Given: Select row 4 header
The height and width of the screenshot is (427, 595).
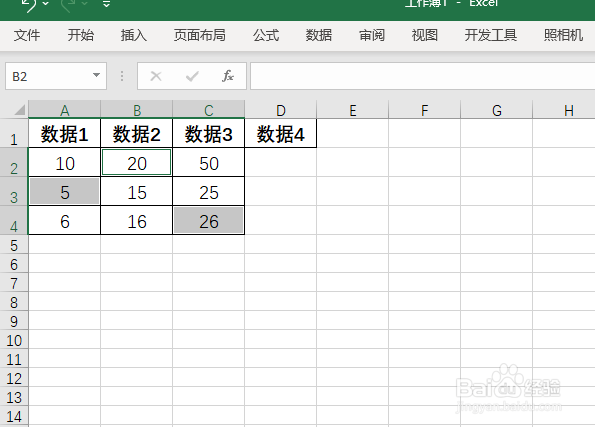Looking at the screenshot, I should pyautogui.click(x=14, y=220).
